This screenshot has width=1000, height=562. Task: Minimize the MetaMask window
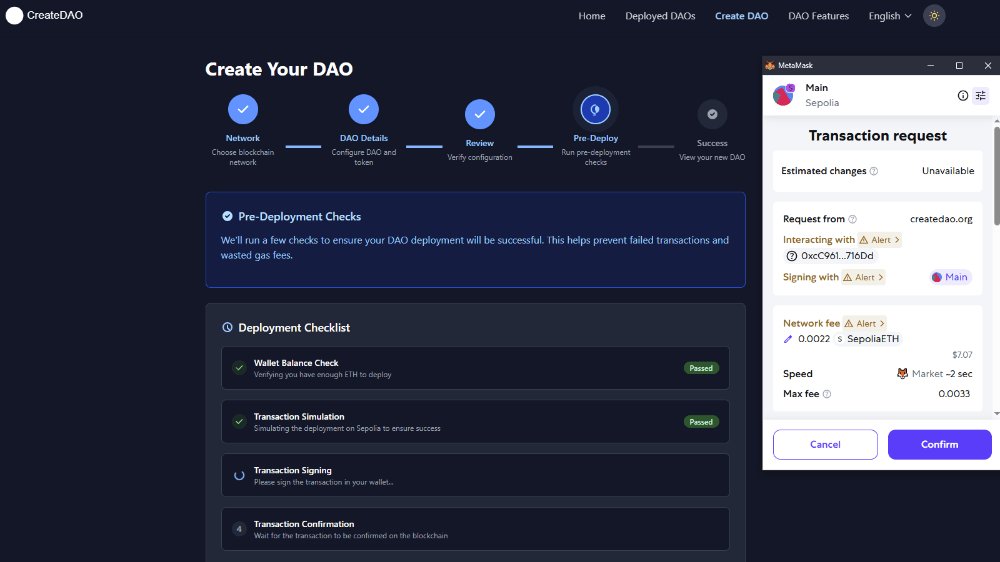click(930, 65)
